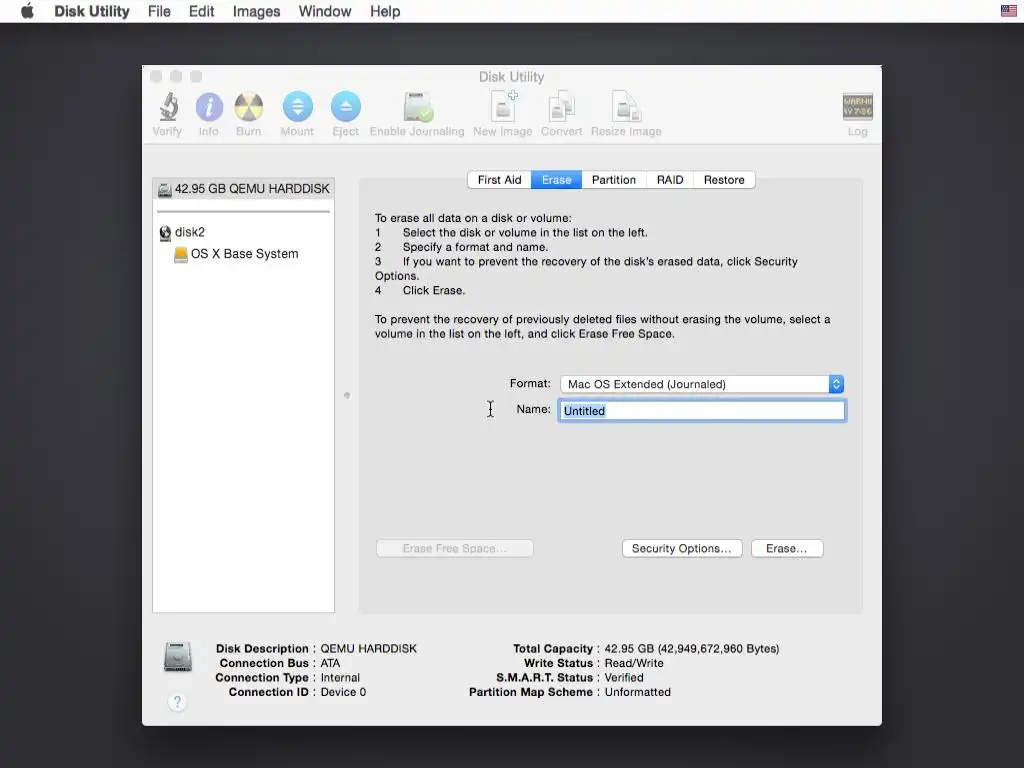Open help with the question mark button

coord(177,702)
